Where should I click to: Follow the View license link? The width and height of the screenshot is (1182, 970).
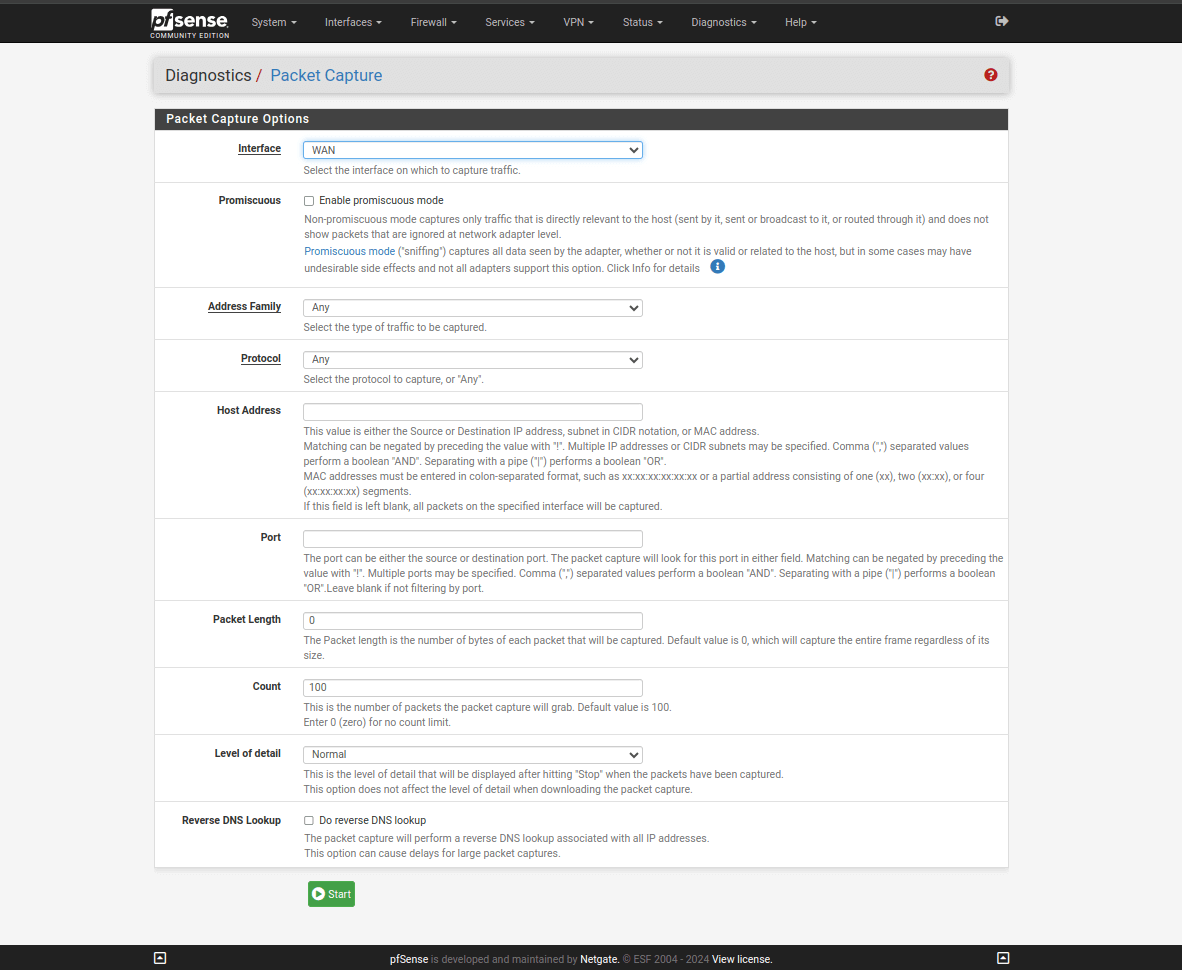[x=741, y=959]
